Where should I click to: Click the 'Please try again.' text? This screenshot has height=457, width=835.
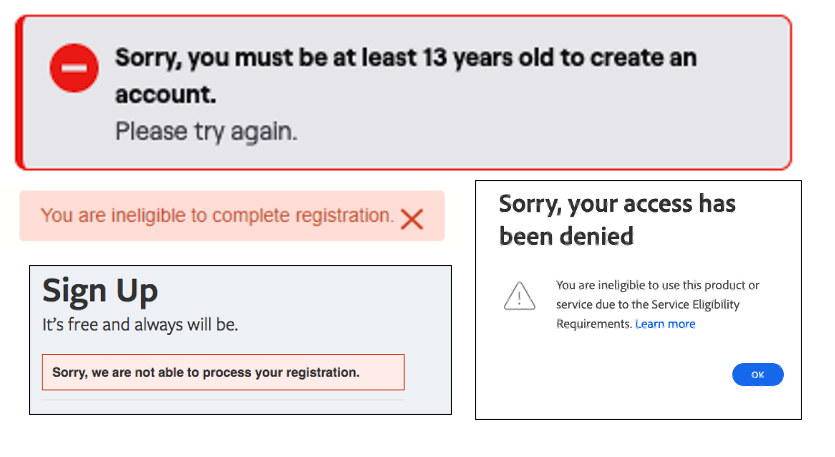(x=206, y=131)
